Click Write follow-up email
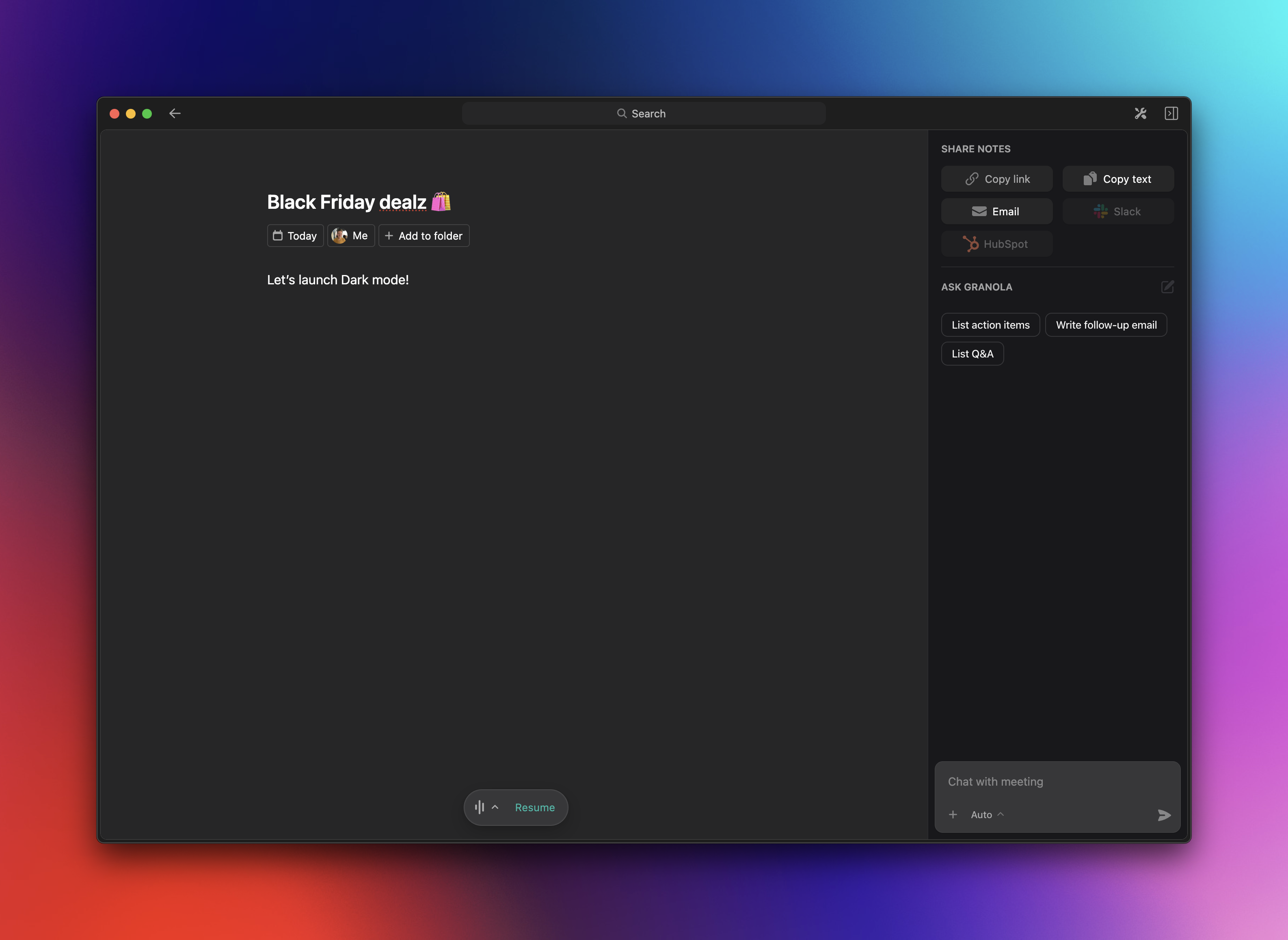This screenshot has width=1288, height=940. tap(1106, 324)
